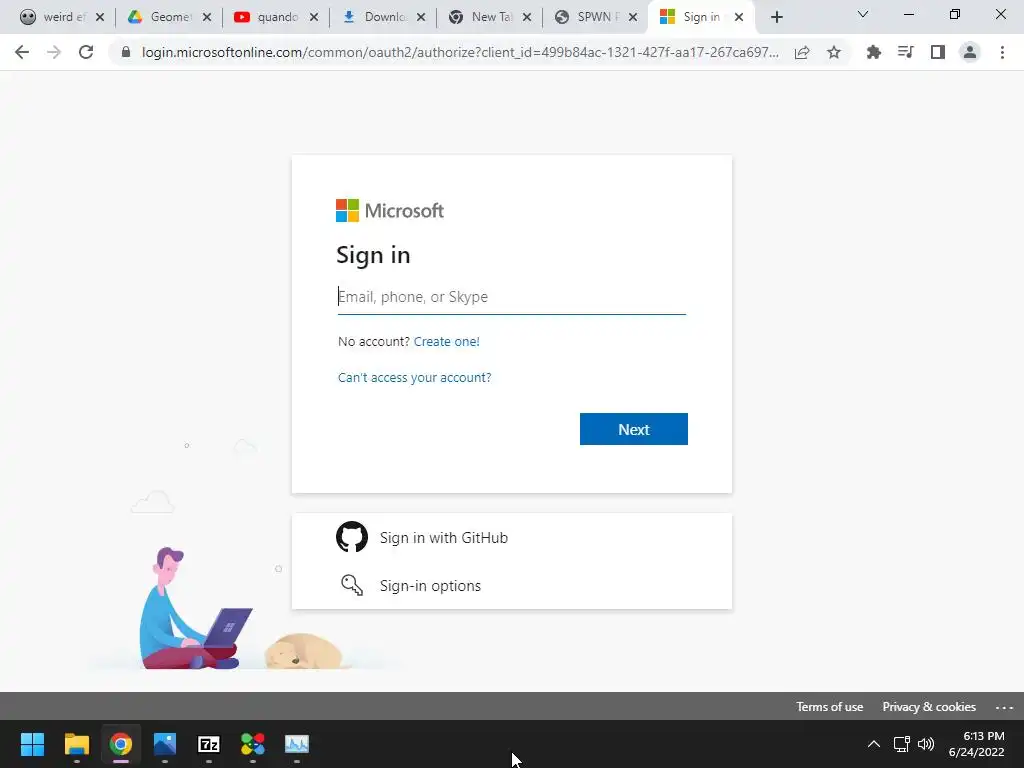Click the Microsoft logo
The image size is (1024, 768).
390,210
